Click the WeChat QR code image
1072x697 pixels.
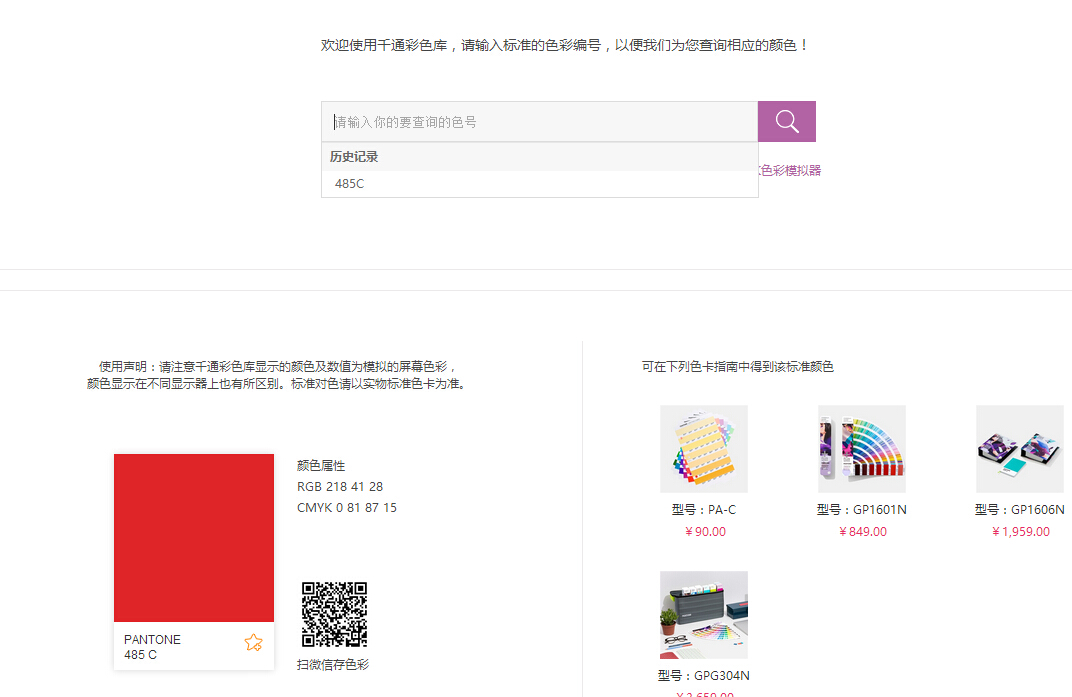coord(334,614)
